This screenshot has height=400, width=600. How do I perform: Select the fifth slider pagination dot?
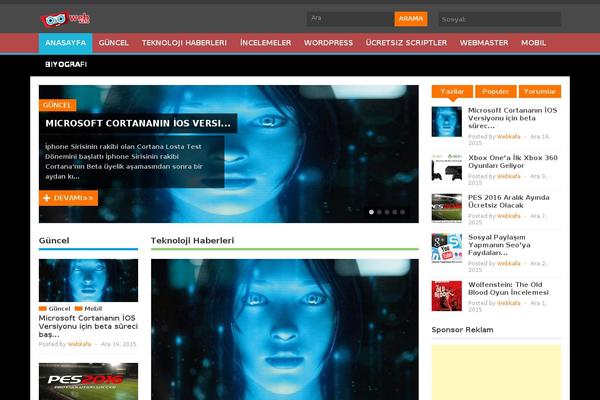click(403, 212)
